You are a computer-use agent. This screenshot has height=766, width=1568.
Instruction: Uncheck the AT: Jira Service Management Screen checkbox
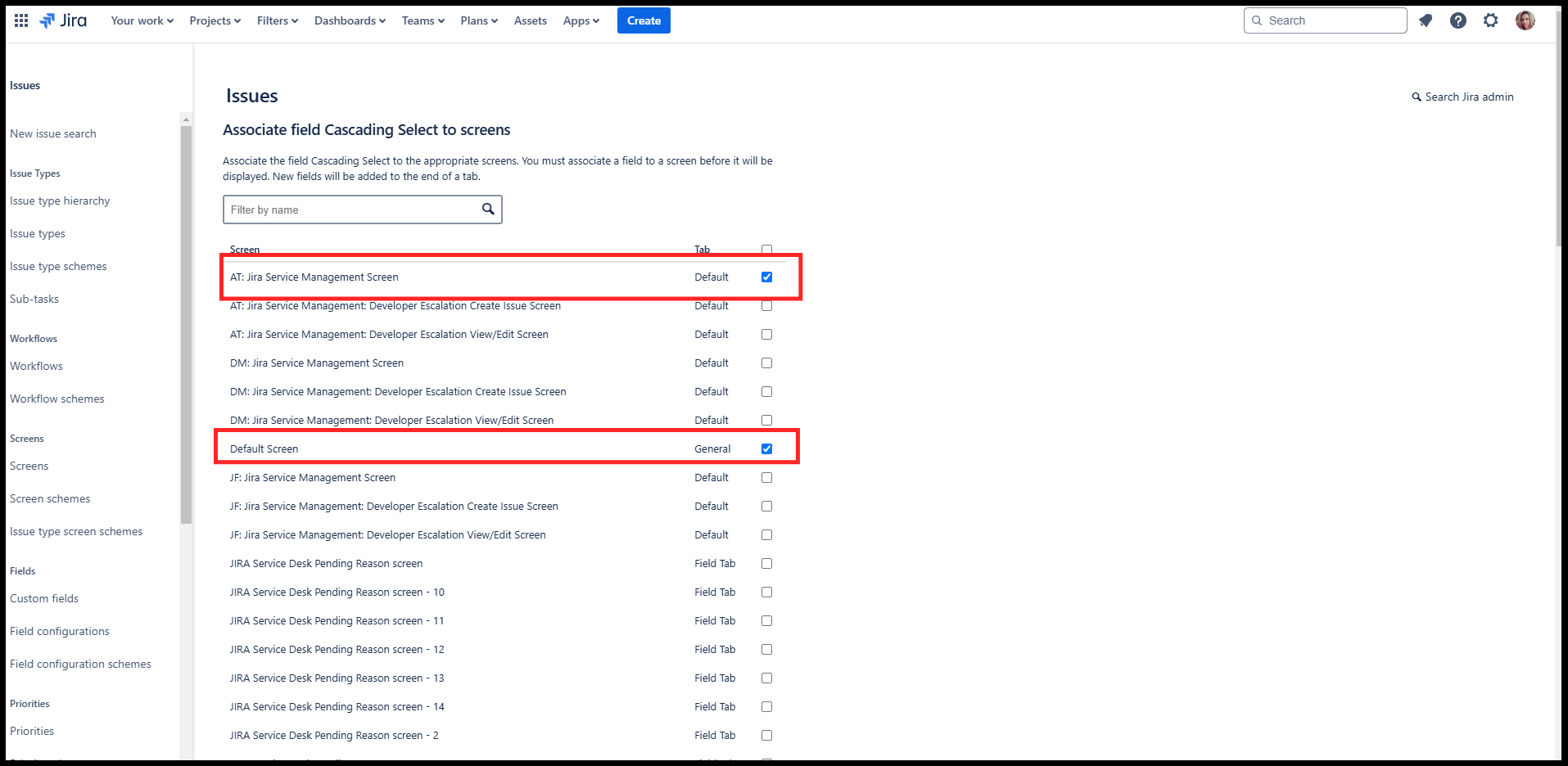pos(766,277)
